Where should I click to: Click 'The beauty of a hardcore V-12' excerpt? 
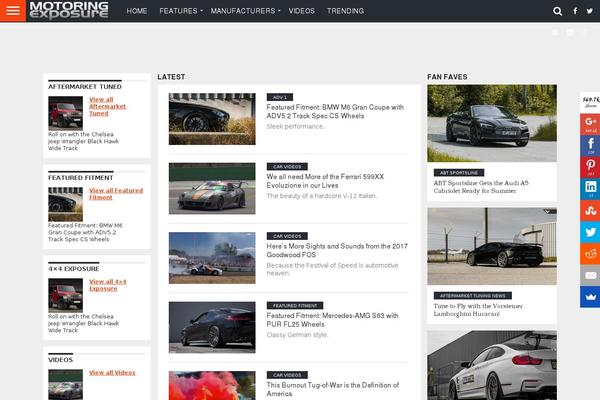click(x=321, y=196)
